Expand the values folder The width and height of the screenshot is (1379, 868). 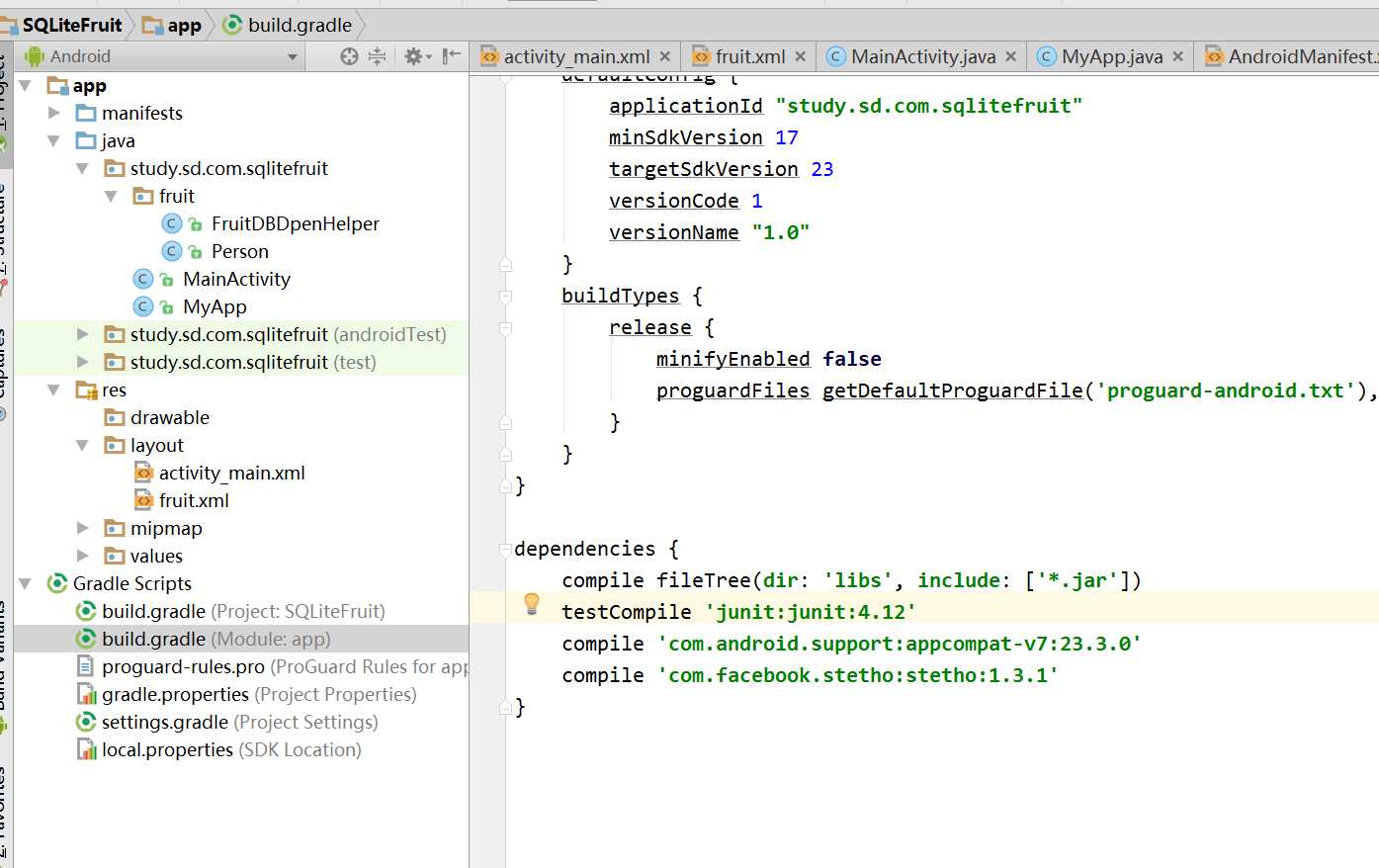[83, 556]
